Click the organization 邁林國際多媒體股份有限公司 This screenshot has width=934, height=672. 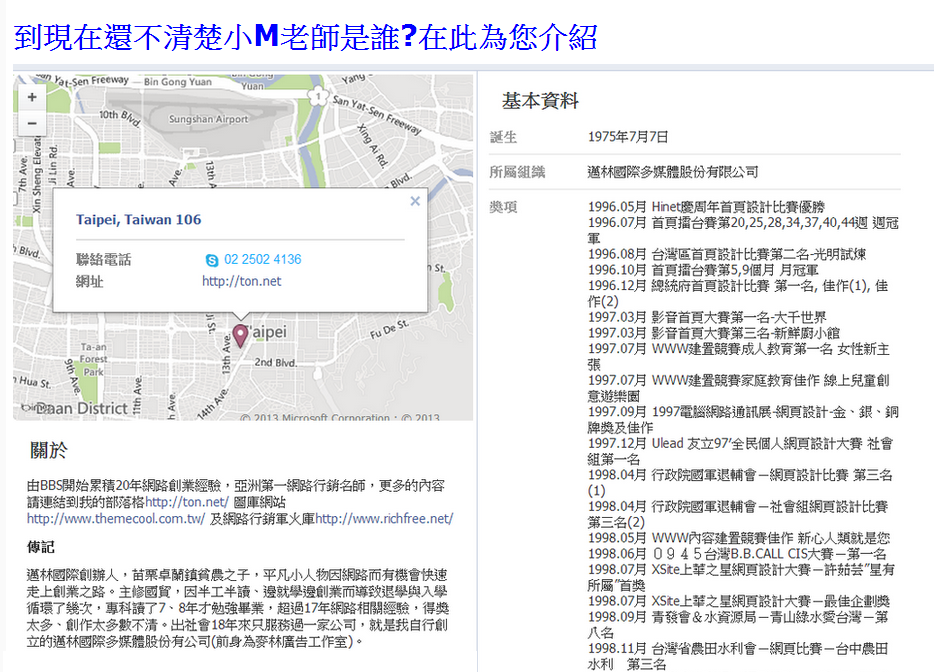tap(673, 172)
